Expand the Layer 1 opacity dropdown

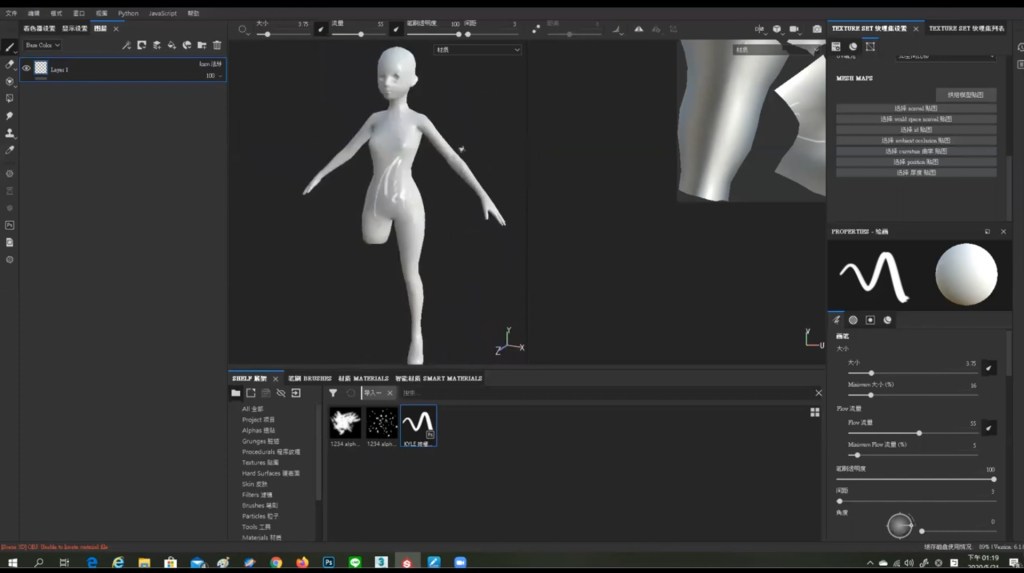(x=218, y=75)
